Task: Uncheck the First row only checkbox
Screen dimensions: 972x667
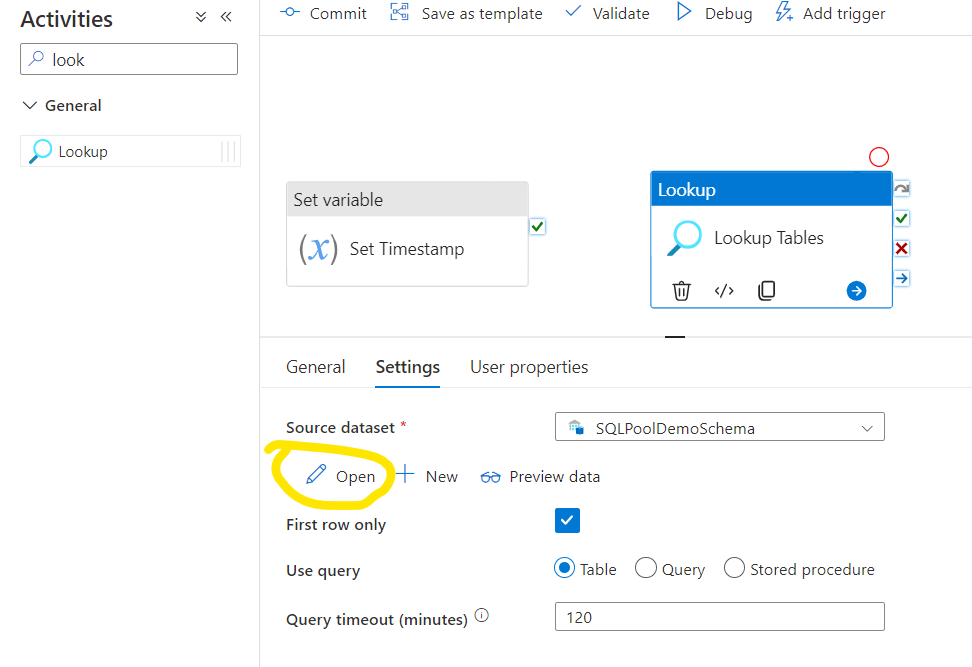Action: click(x=567, y=521)
